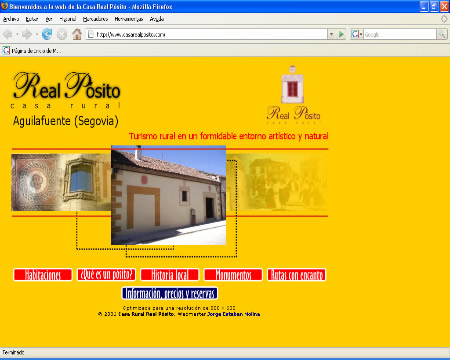Viewport: 450px width, 360px height.
Task: Click the status bar 'Terminado' text
Action: click(x=13, y=352)
